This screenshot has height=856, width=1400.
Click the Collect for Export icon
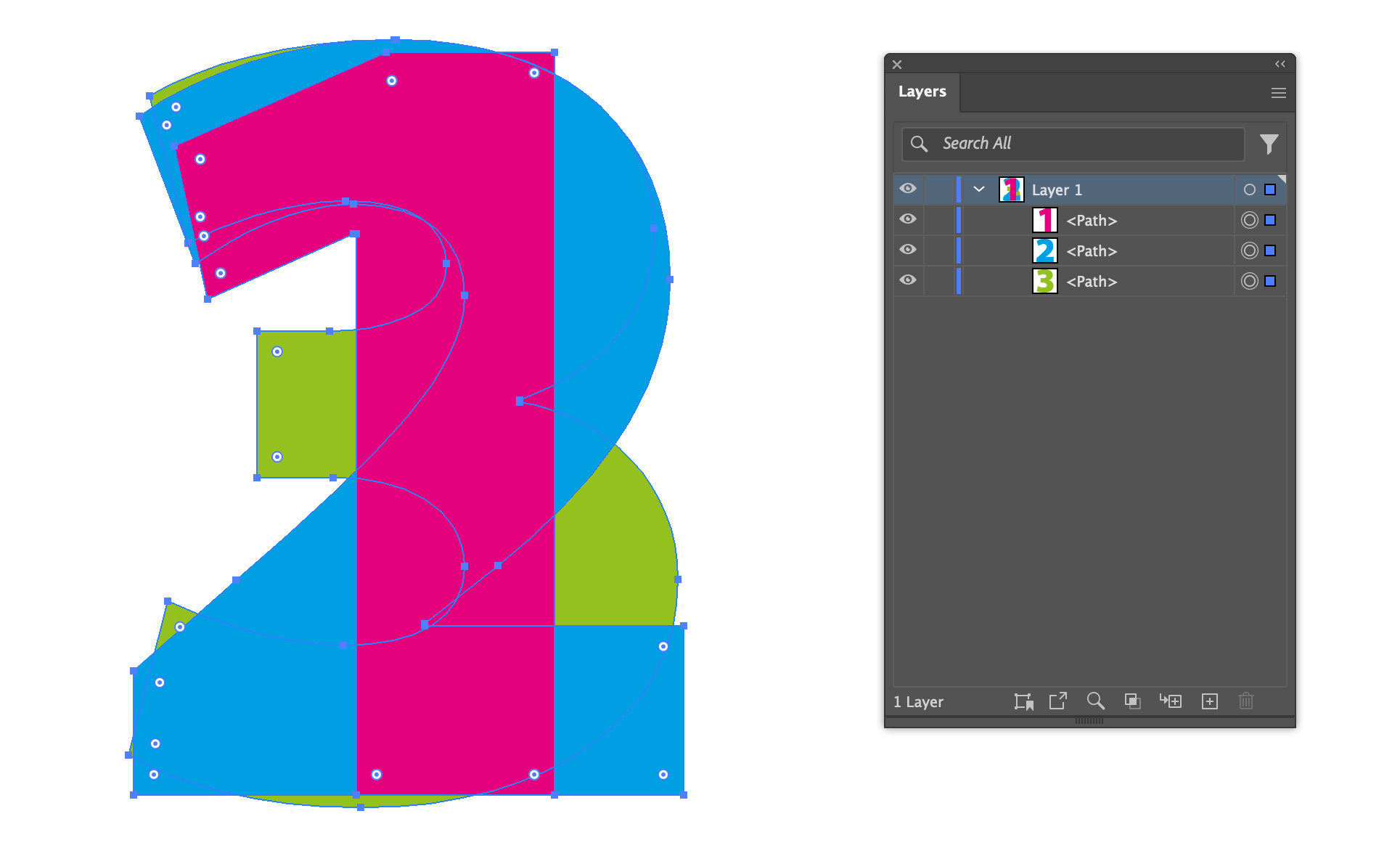(1023, 701)
